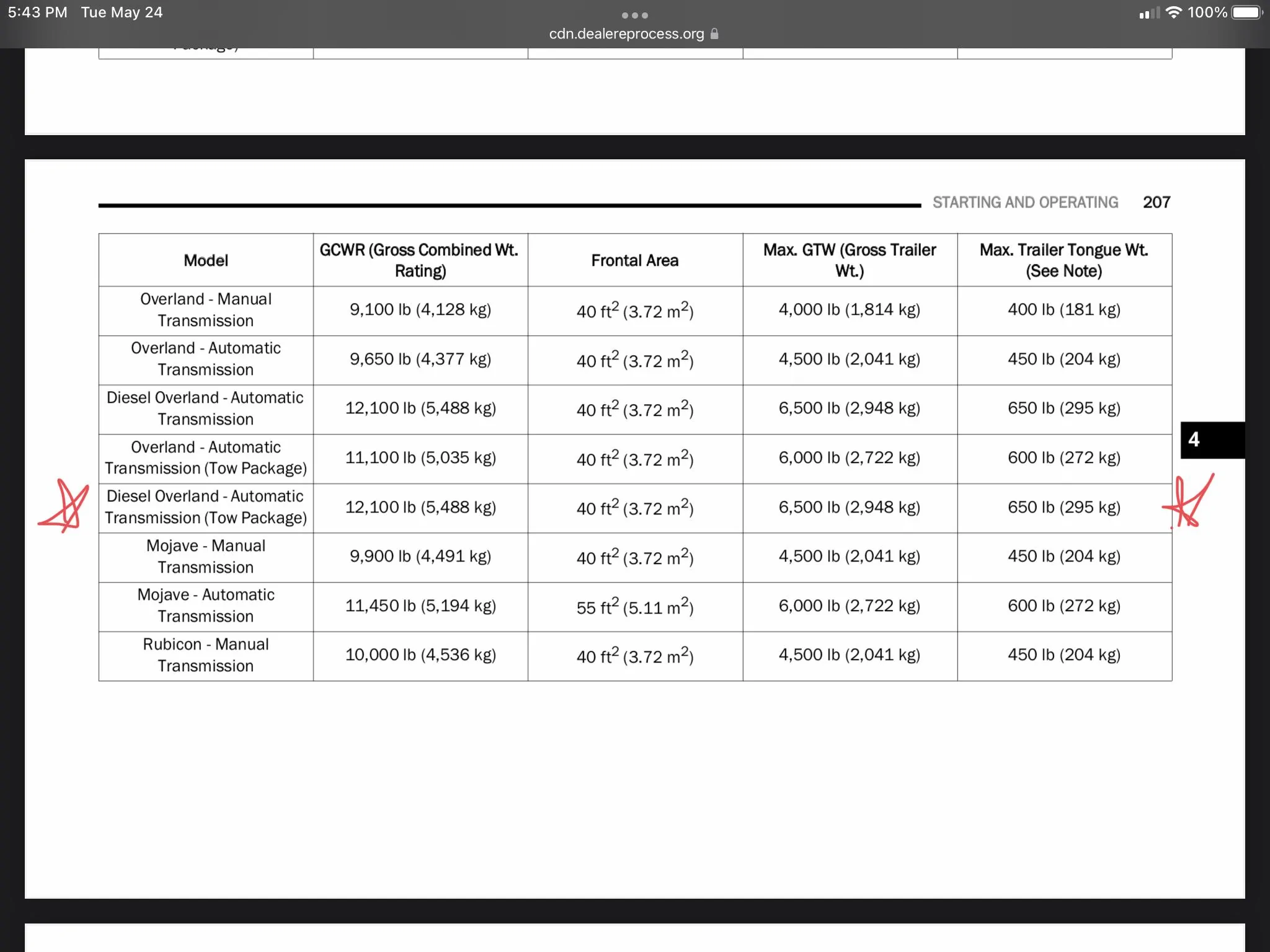The height and width of the screenshot is (952, 1270).
Task: Select the 9,650 lb (4,377 kg) cell
Action: pyautogui.click(x=420, y=359)
